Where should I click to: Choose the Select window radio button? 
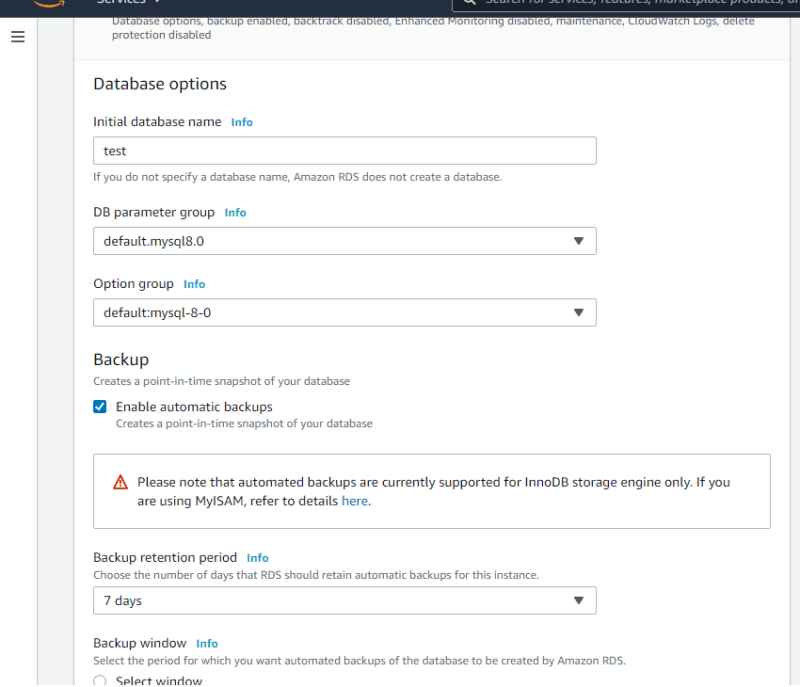tap(100, 681)
